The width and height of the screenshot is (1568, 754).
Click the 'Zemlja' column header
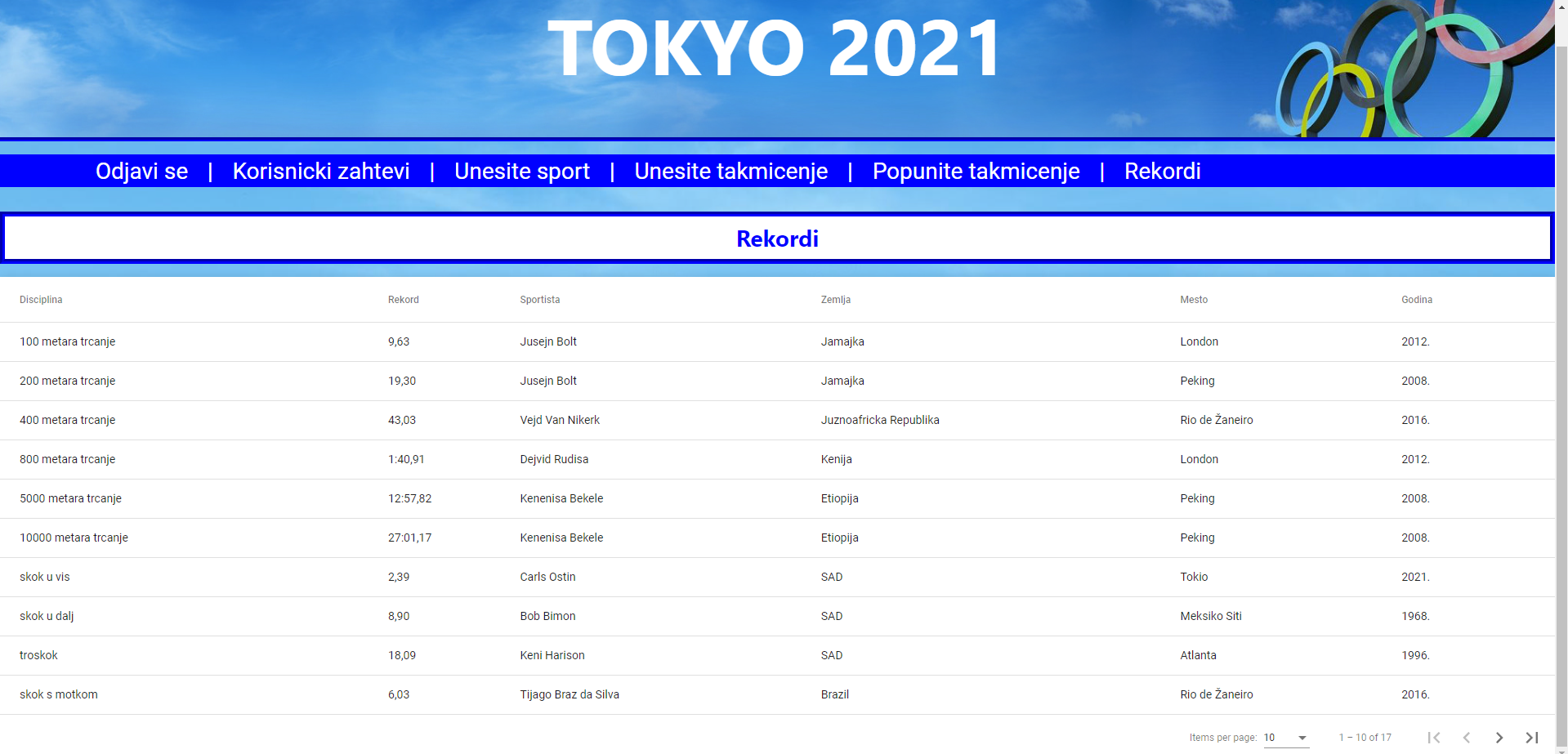835,300
